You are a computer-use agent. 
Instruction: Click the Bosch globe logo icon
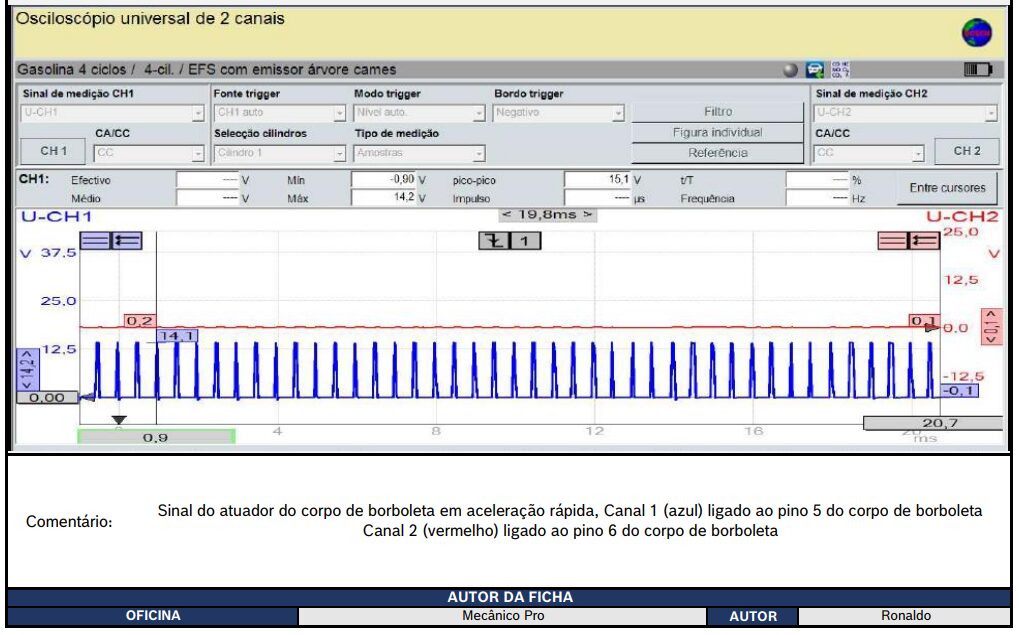tap(977, 32)
